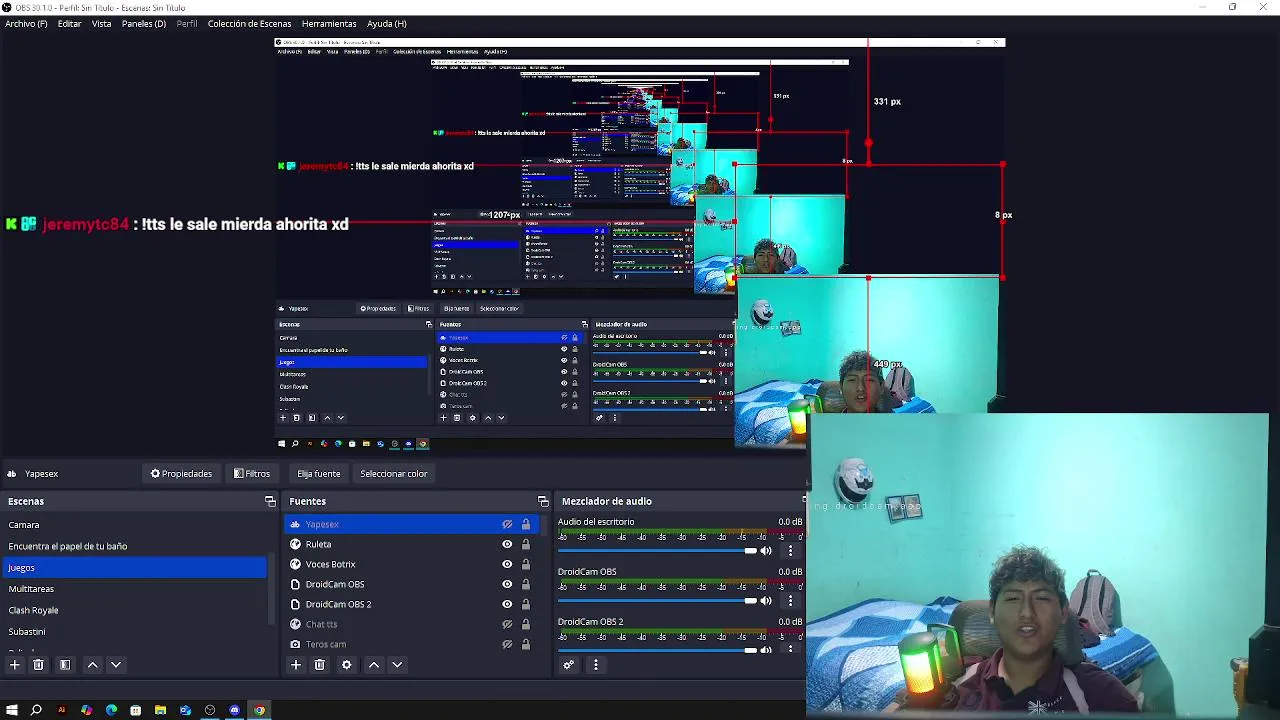Mute Audio del escritorio speaker icon
The height and width of the screenshot is (720, 1280).
[x=766, y=551]
